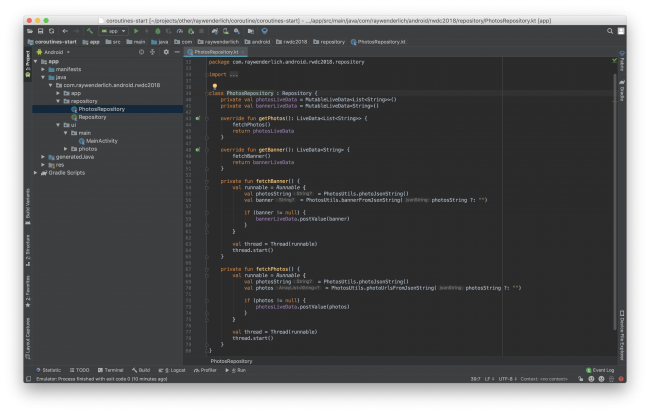Click the yellow lightbulb intention icon
Image resolution: width=650 pixels, height=414 pixels.
pos(215,86)
